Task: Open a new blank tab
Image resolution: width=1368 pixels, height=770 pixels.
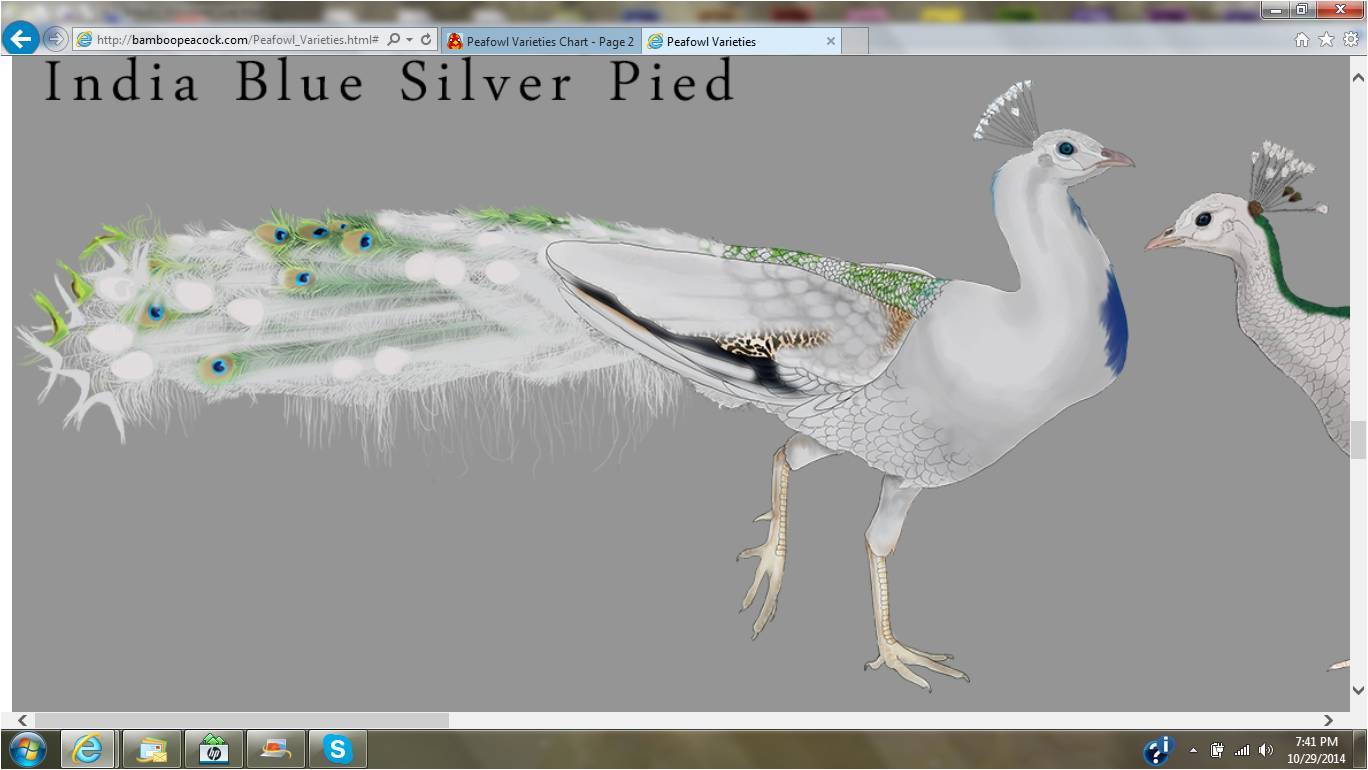Action: (x=855, y=41)
